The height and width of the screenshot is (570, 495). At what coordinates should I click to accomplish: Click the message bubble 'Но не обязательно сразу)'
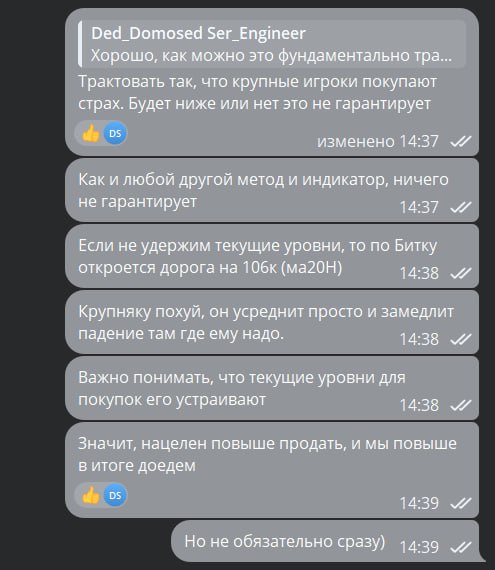pyautogui.click(x=325, y=541)
